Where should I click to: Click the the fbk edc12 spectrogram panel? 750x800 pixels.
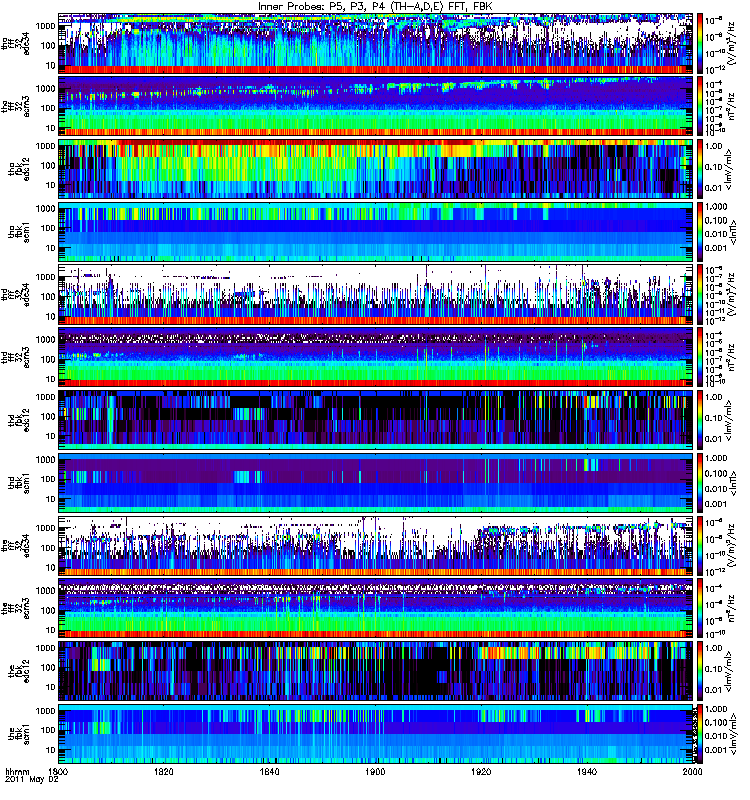tap(376, 671)
